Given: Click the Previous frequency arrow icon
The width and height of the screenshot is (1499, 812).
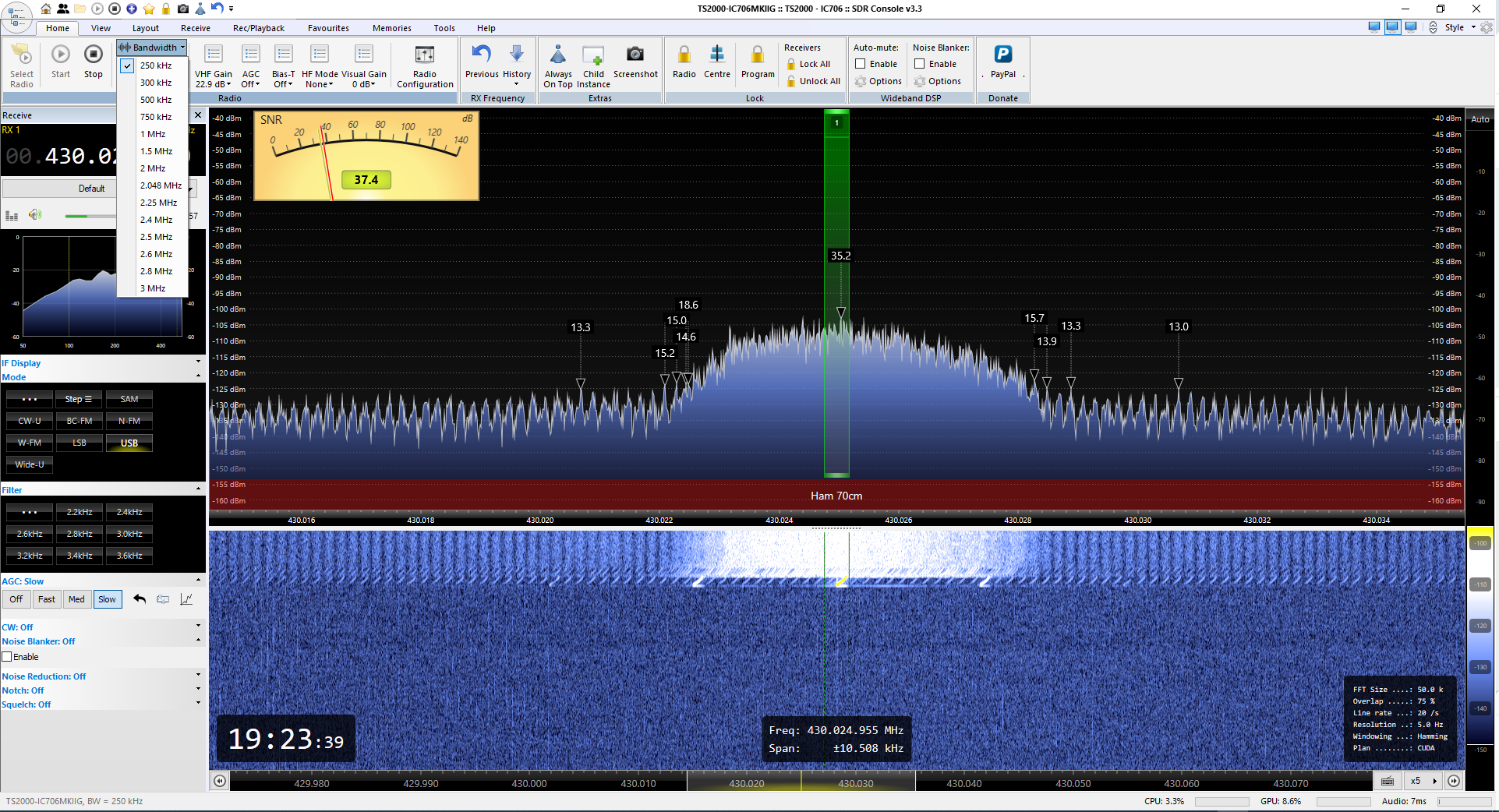Looking at the screenshot, I should click(482, 55).
